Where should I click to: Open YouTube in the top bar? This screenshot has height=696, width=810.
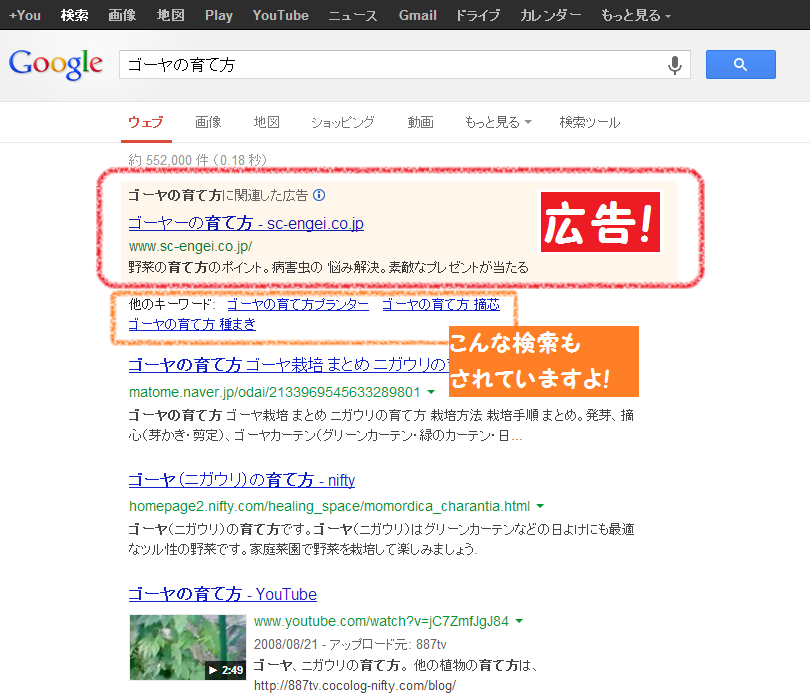(x=281, y=16)
